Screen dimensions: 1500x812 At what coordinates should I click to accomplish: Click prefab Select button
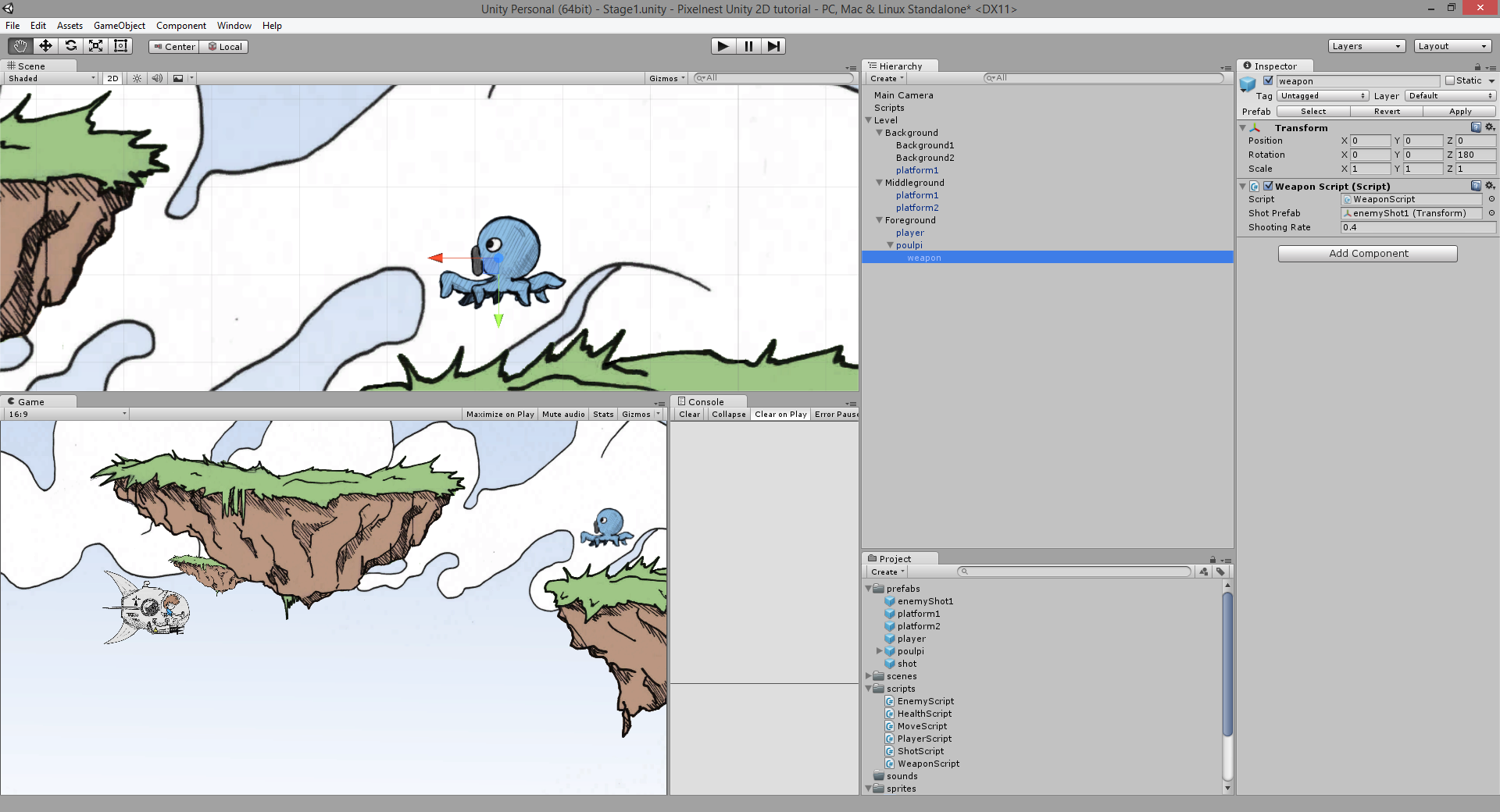coord(1313,112)
